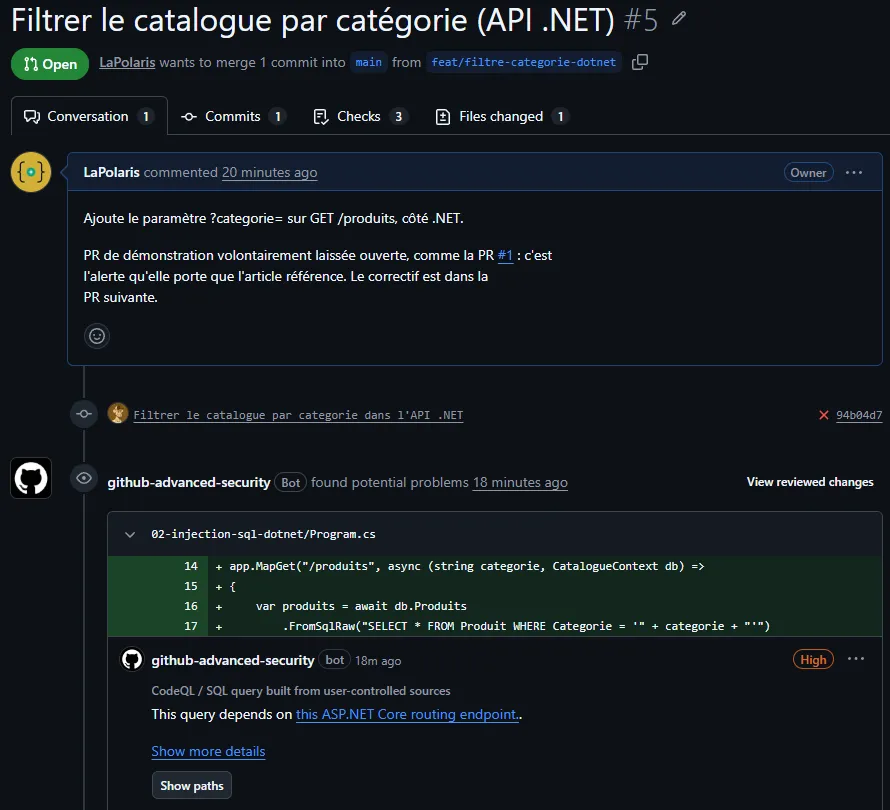The image size is (890, 810).
Task: Open the Checks tab
Action: [x=360, y=116]
